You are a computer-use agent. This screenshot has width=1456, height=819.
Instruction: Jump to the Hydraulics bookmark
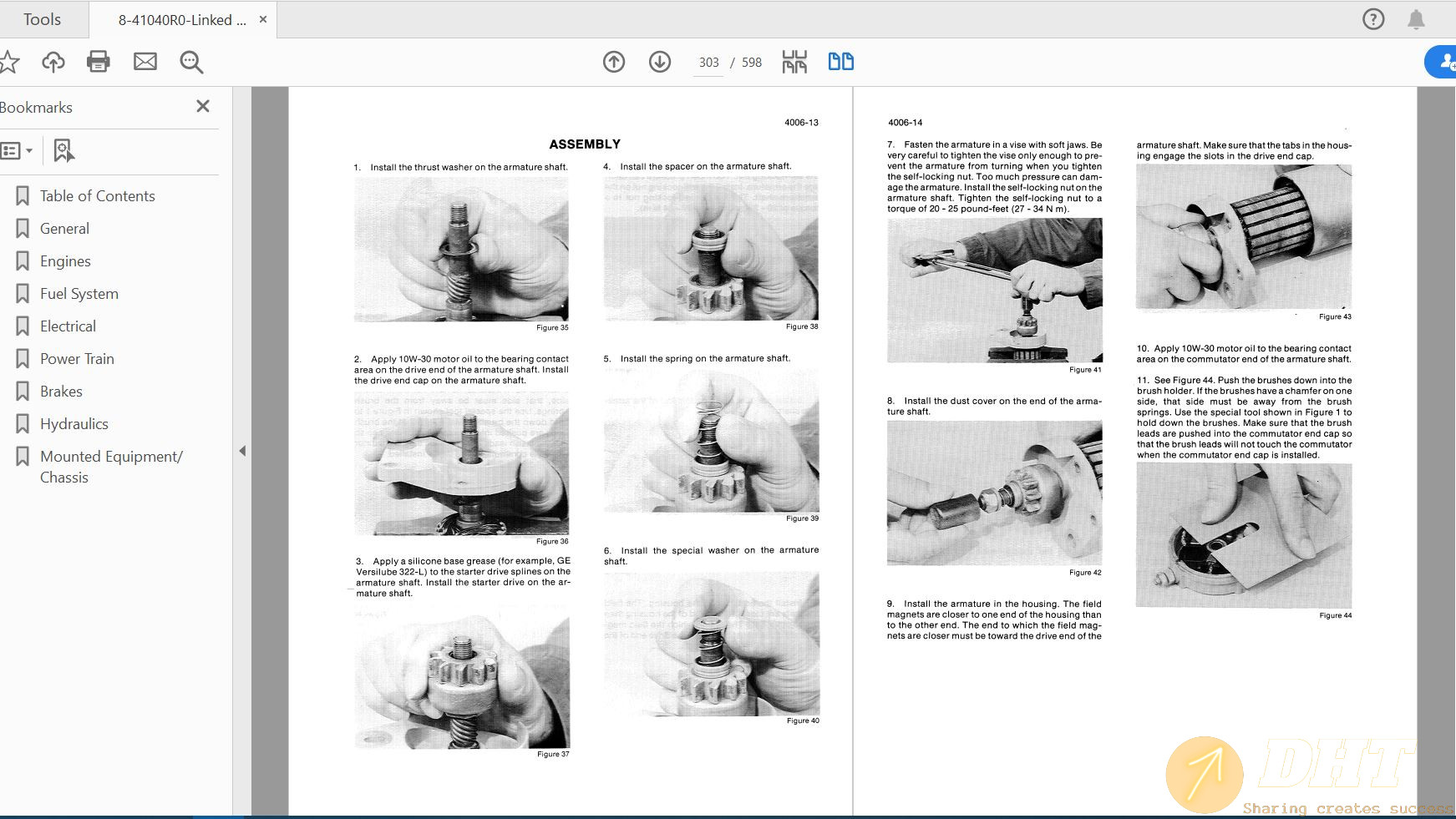[74, 424]
